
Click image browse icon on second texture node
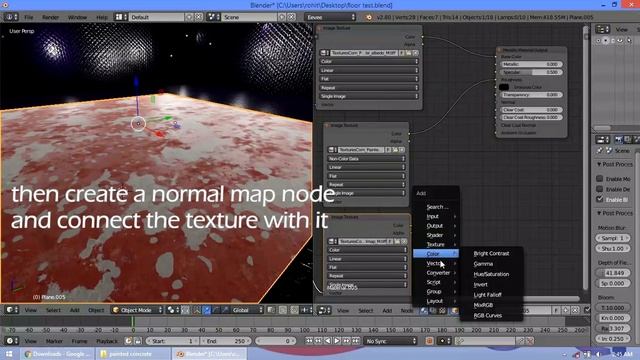(x=333, y=150)
